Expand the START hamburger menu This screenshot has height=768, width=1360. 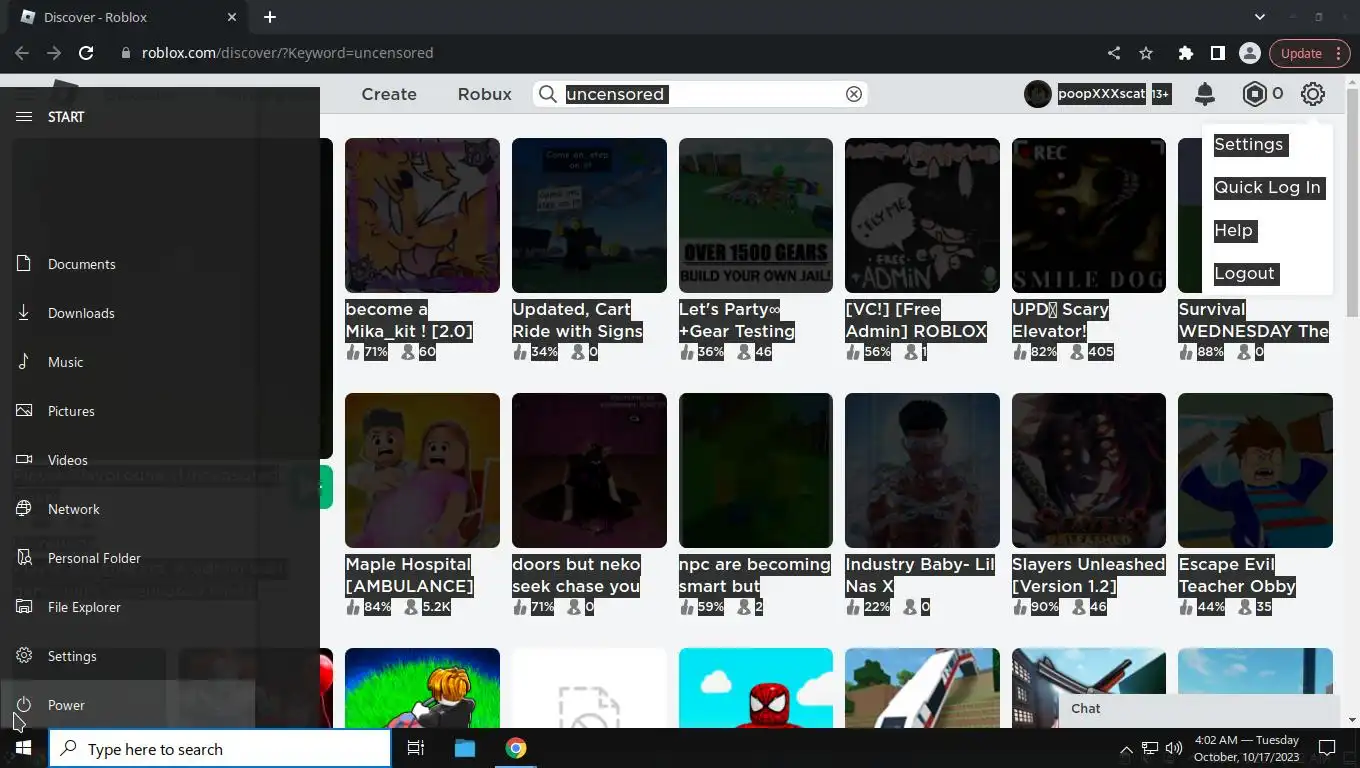(x=24, y=117)
